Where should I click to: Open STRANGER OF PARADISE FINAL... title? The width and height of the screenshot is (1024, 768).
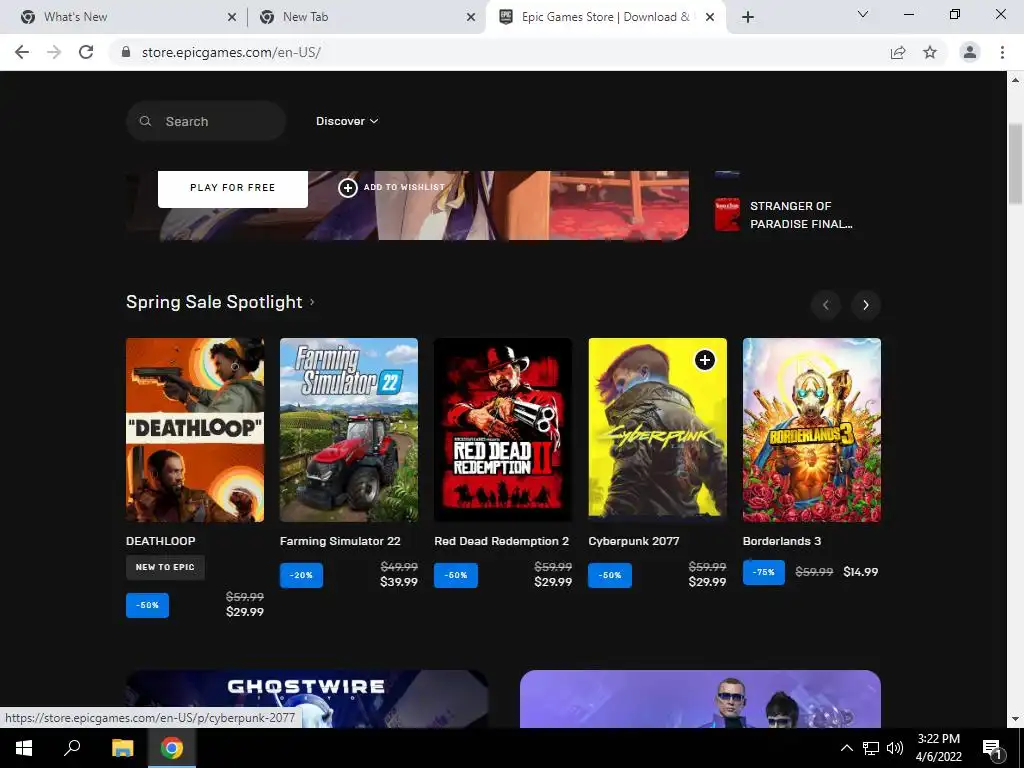[801, 215]
